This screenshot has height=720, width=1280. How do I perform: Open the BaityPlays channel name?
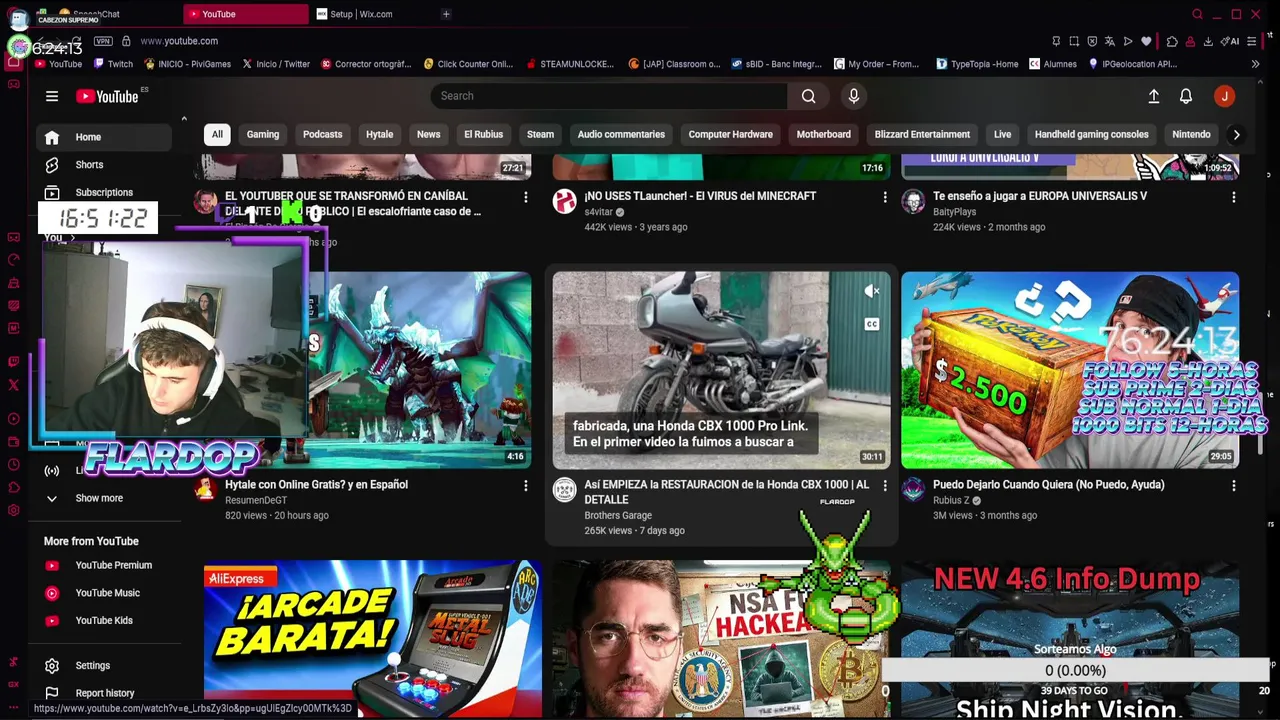pyautogui.click(x=954, y=212)
